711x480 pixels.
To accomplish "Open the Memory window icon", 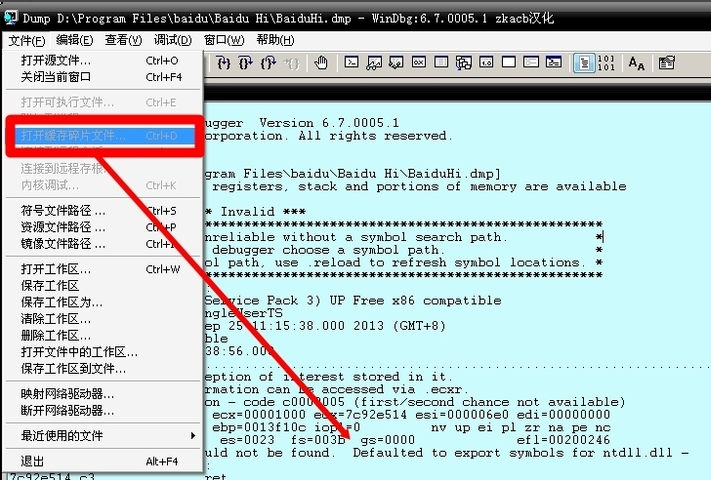I will (x=441, y=62).
